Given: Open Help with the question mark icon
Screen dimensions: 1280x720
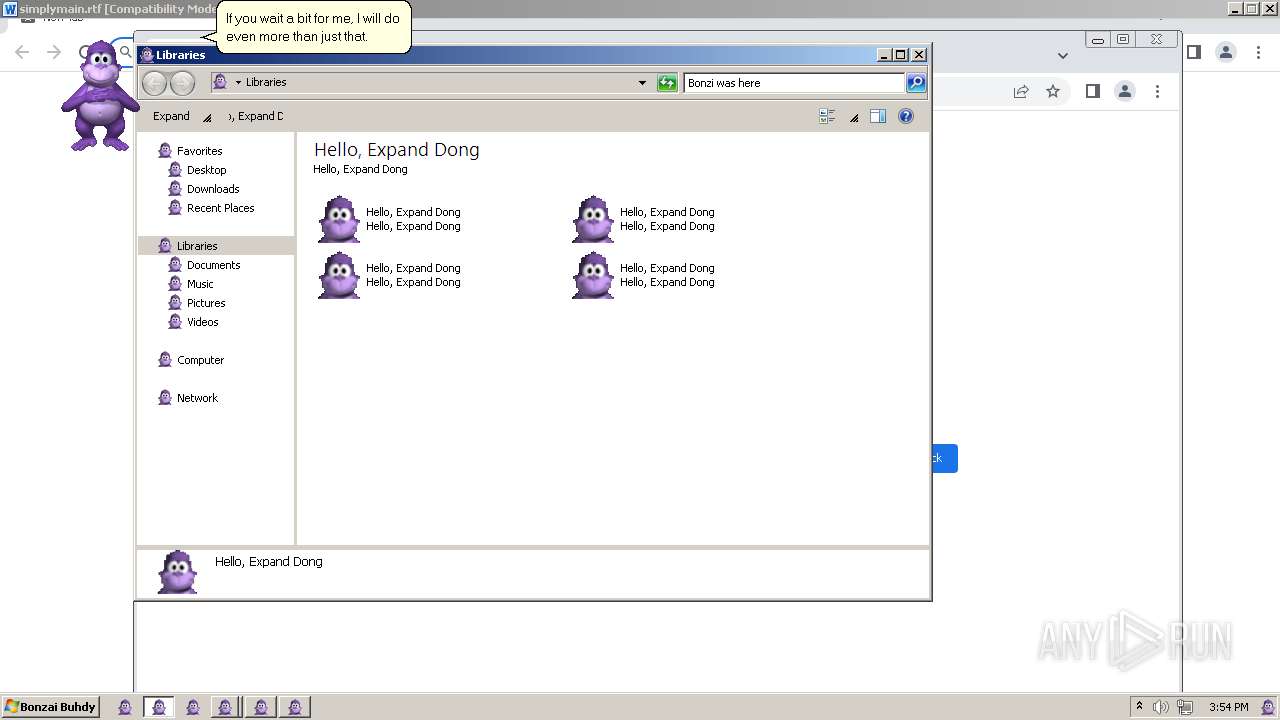Looking at the screenshot, I should click(906, 116).
